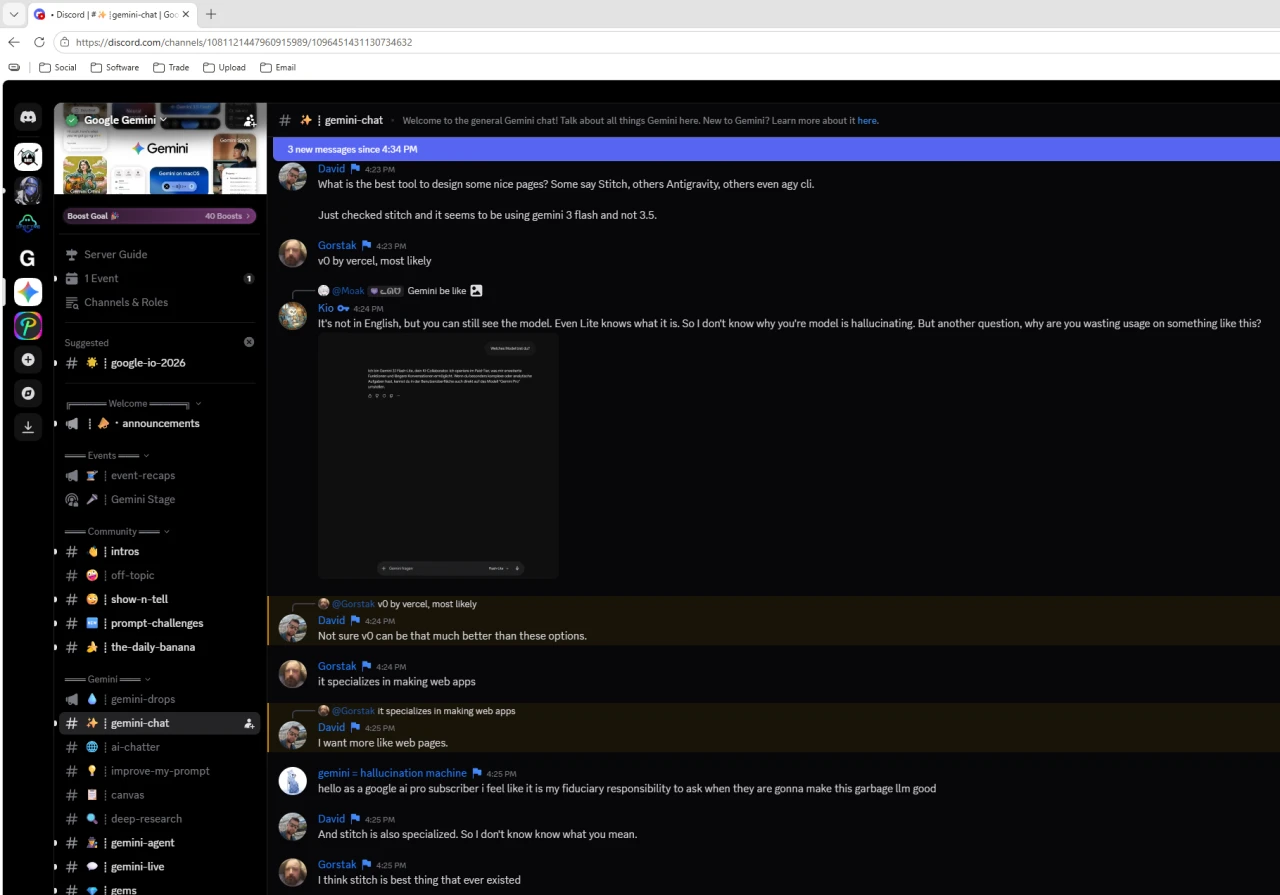Open the off-topic channel
1280x895 pixels.
point(160,575)
